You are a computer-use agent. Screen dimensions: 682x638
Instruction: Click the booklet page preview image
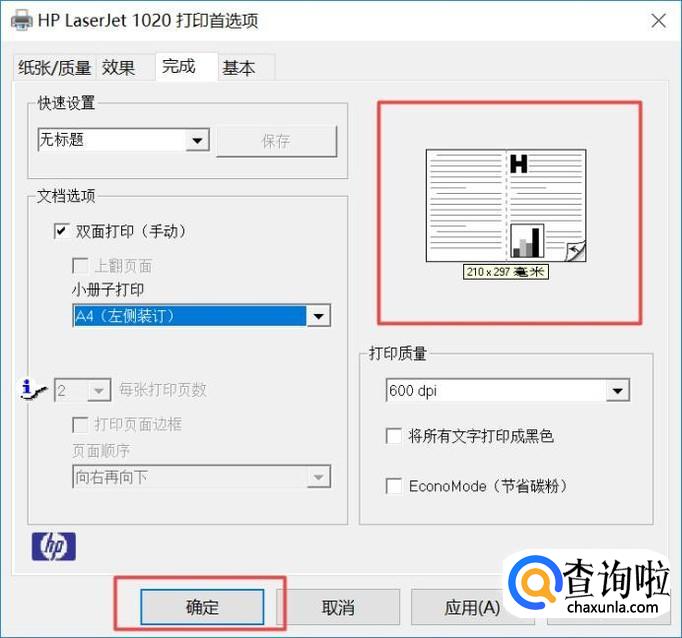[x=506, y=205]
